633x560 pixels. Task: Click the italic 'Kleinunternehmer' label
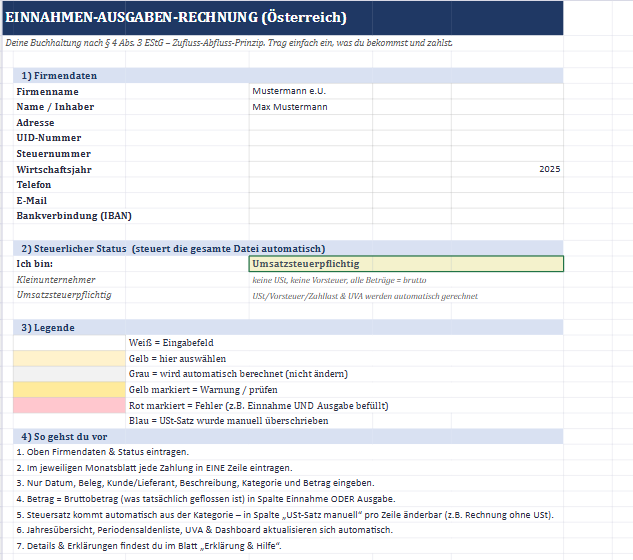(x=56, y=280)
